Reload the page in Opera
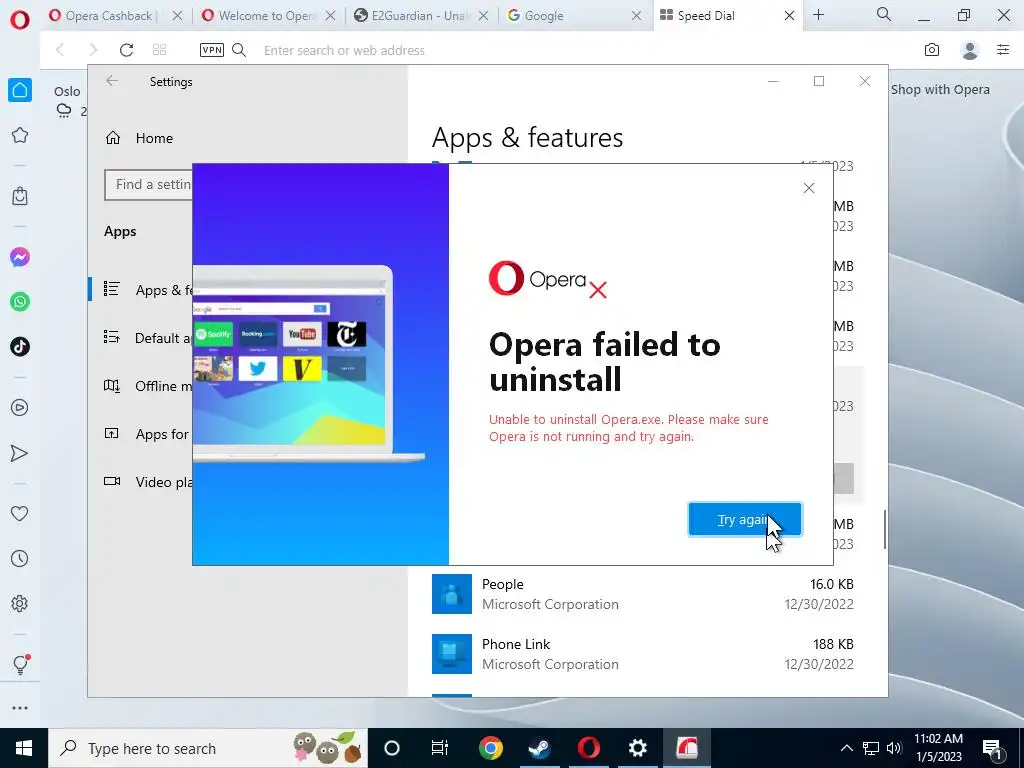The height and width of the screenshot is (768, 1024). point(126,50)
